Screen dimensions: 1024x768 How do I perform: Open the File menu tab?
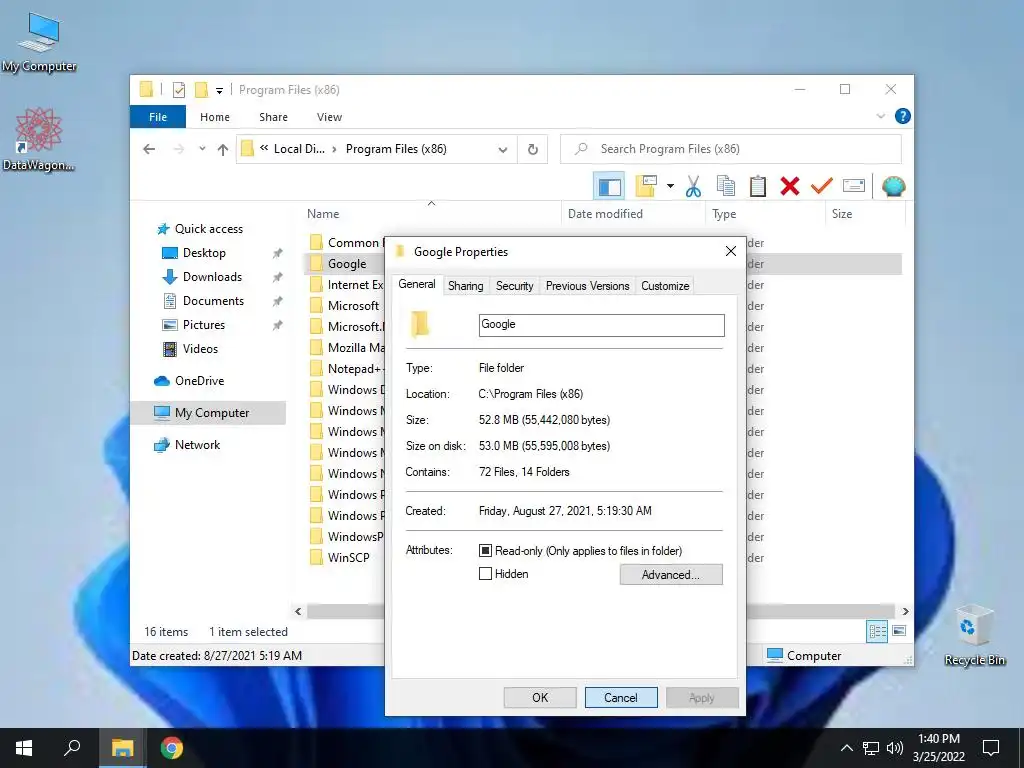coord(158,117)
